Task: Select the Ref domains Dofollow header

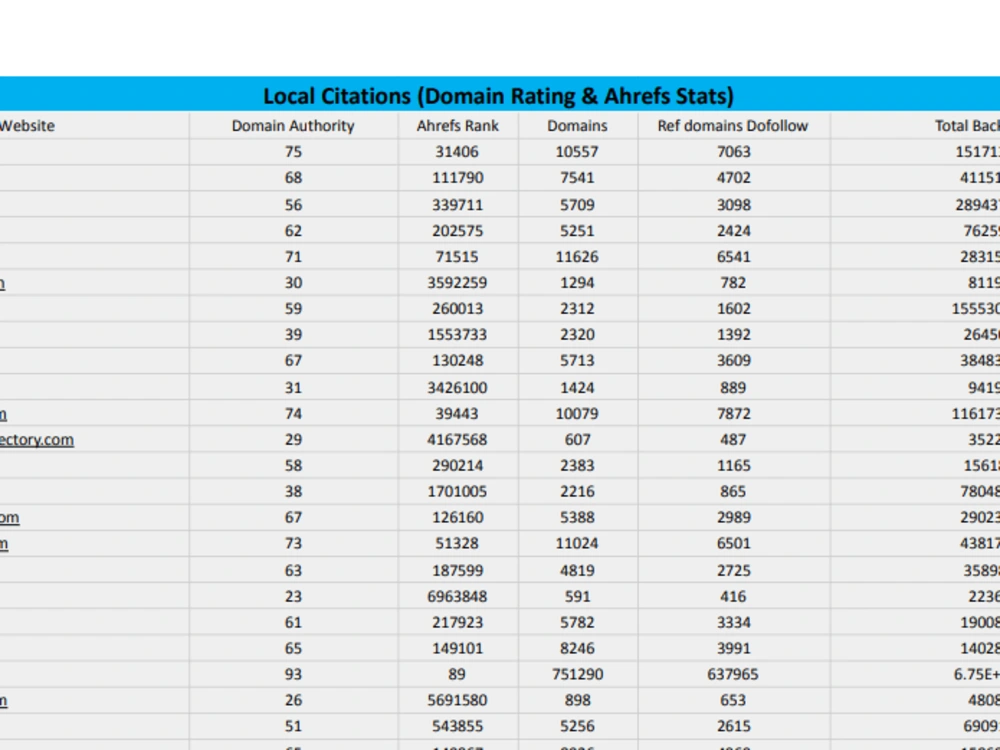Action: (733, 126)
